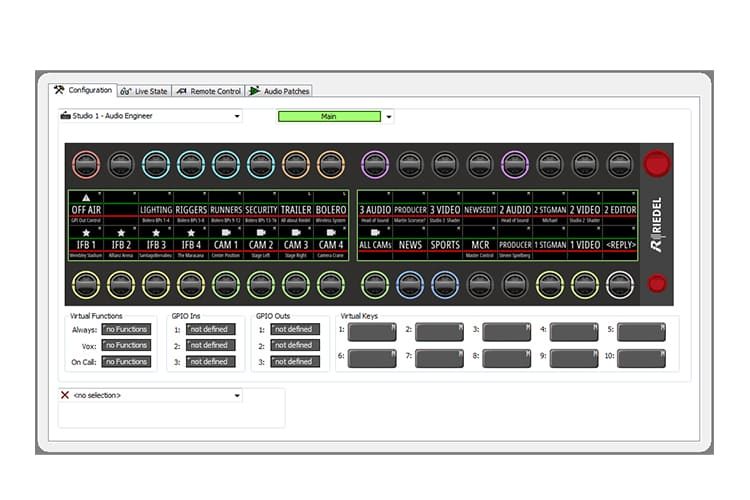Viewport: 750px width, 500px height.
Task: Click the orange knob above TRAILER
Action: pyautogui.click(x=296, y=165)
